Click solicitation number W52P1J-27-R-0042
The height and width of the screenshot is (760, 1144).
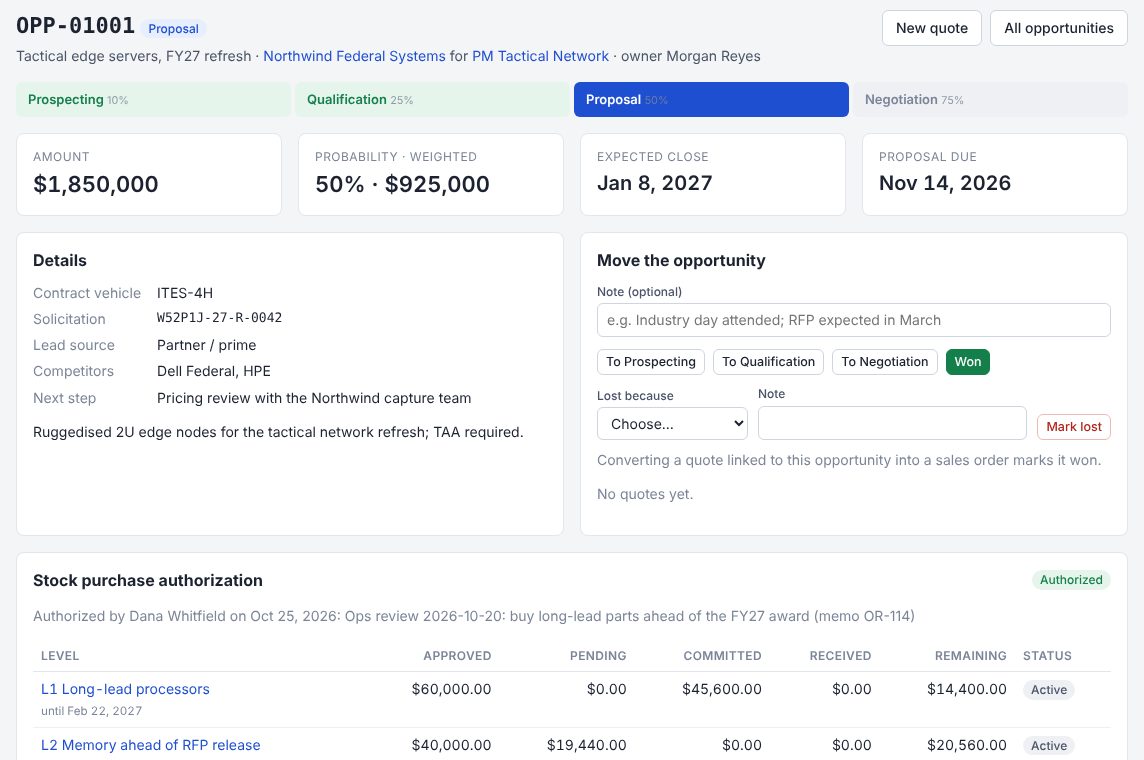[x=219, y=318]
